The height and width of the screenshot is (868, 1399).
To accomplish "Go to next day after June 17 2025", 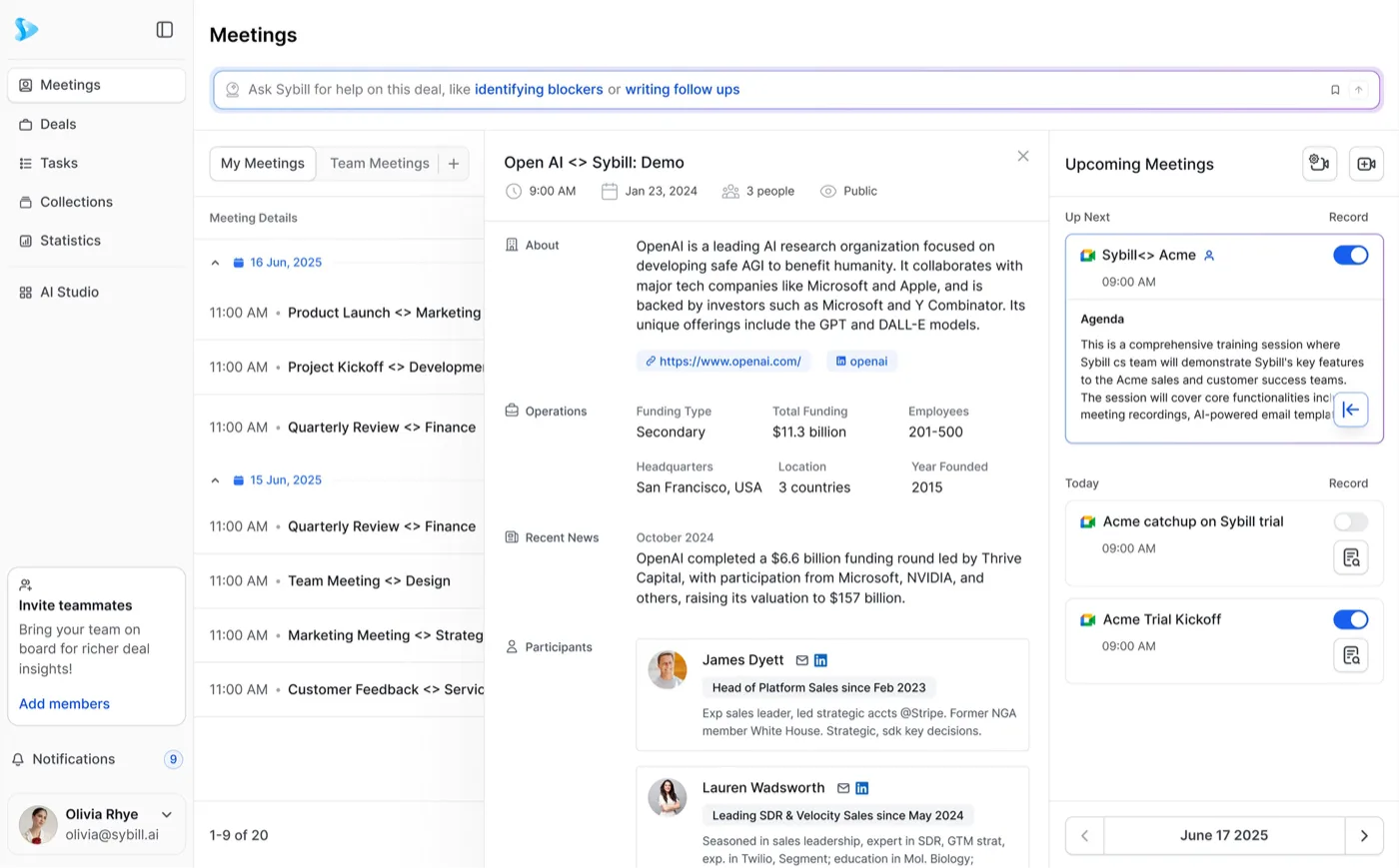I will point(1364,836).
